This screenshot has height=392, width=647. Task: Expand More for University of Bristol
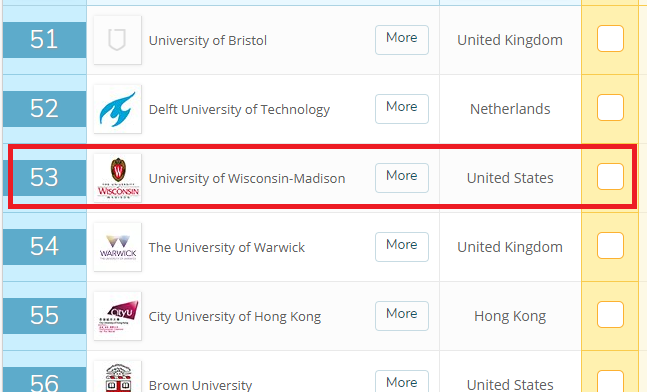[x=402, y=40]
